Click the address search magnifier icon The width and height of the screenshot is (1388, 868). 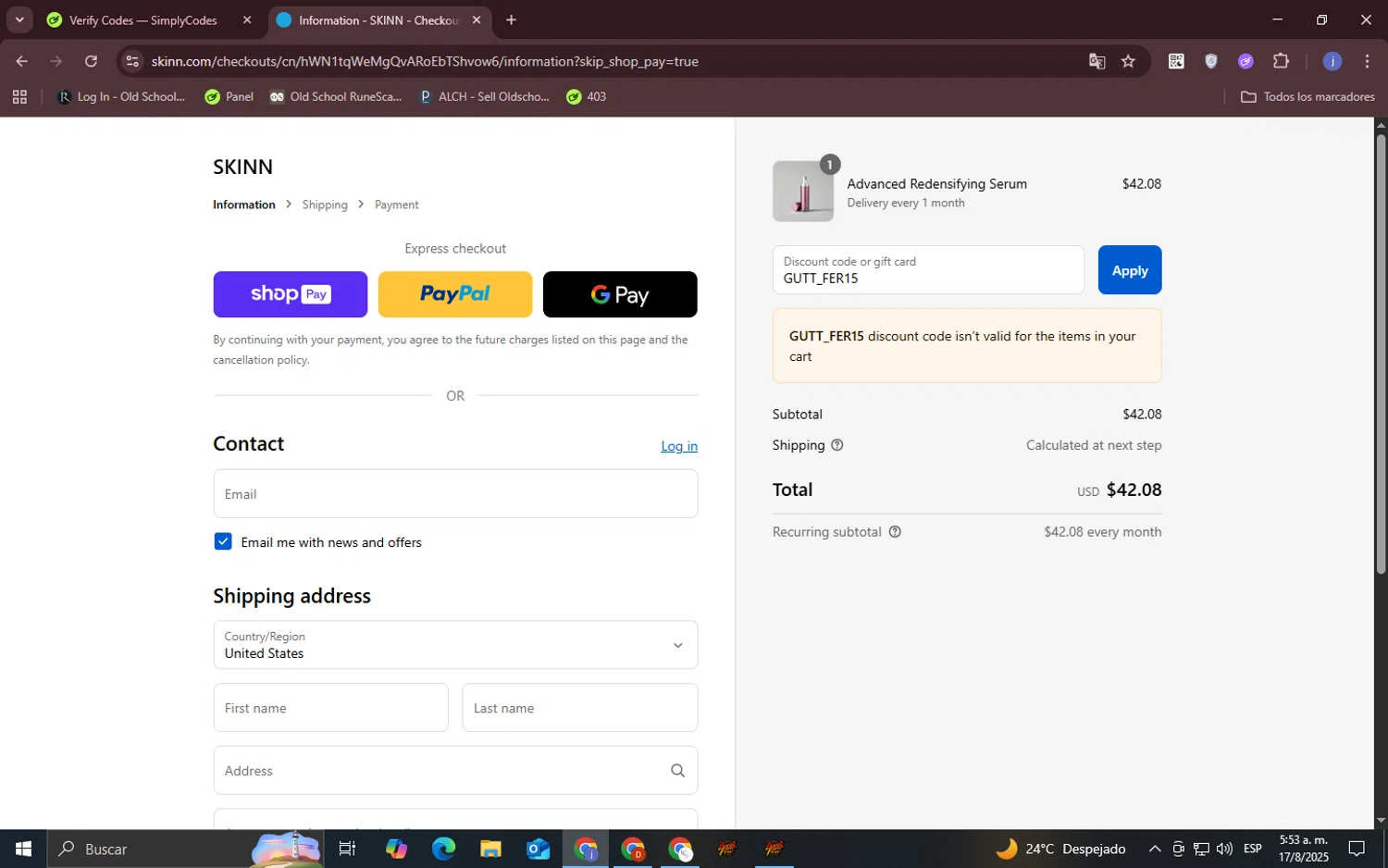point(677,771)
